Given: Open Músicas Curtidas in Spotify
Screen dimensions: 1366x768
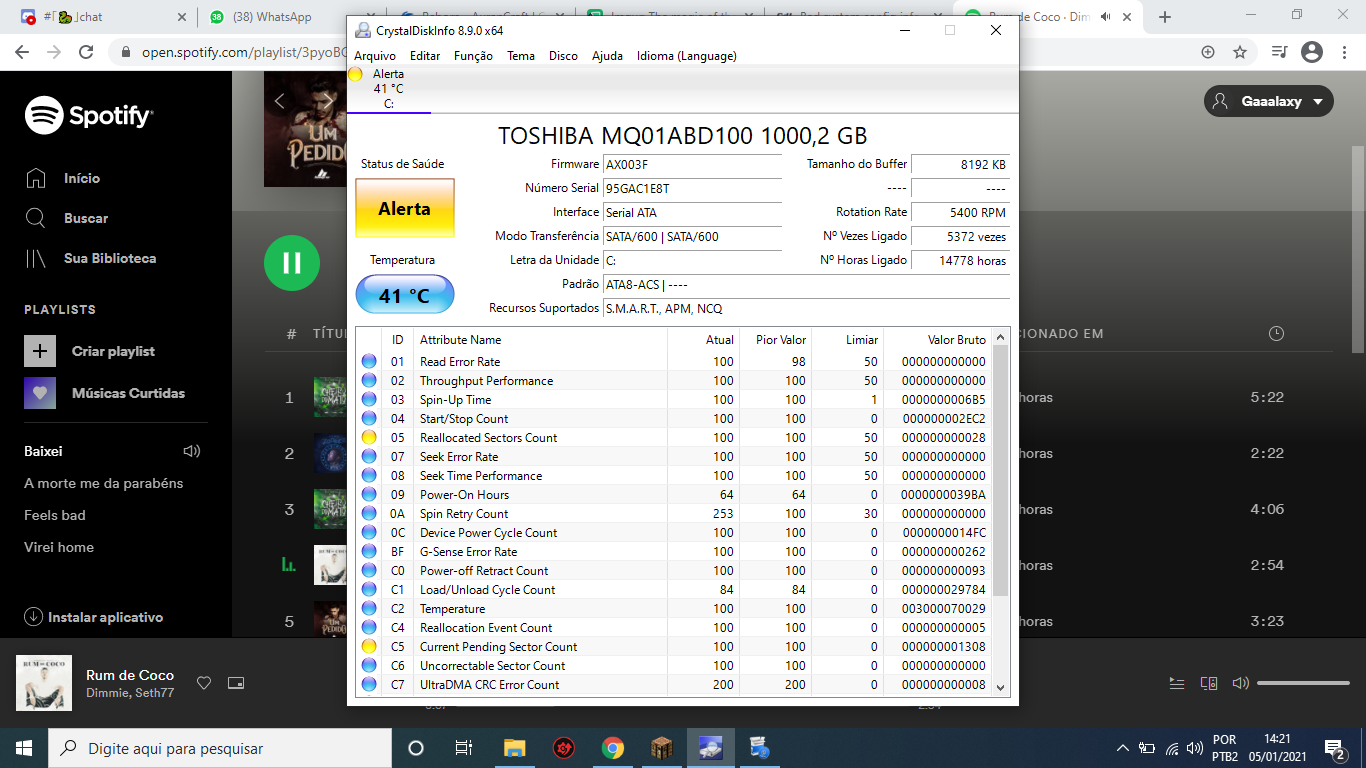Looking at the screenshot, I should coord(105,393).
